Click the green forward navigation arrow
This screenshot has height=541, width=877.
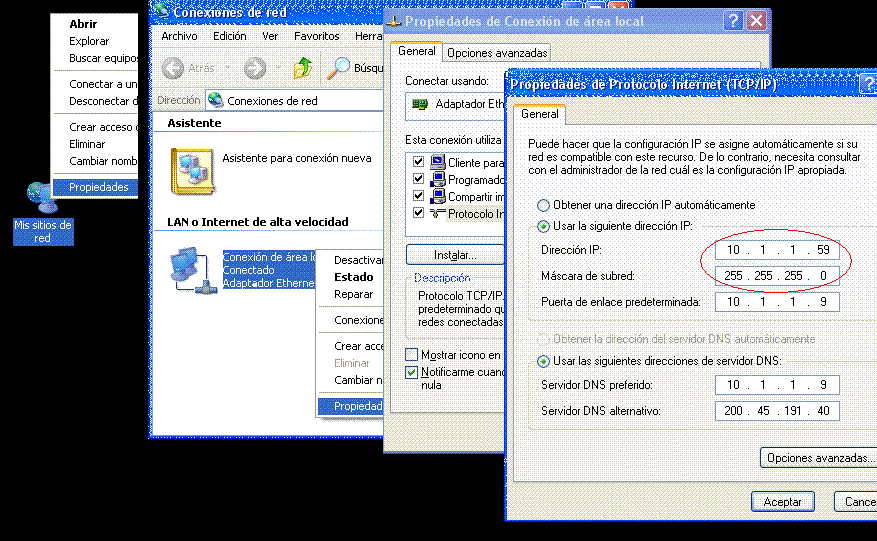click(x=254, y=68)
